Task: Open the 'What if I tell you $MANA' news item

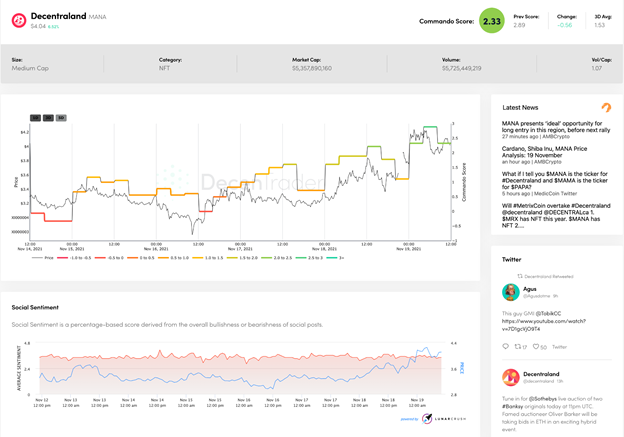Action: coord(554,180)
